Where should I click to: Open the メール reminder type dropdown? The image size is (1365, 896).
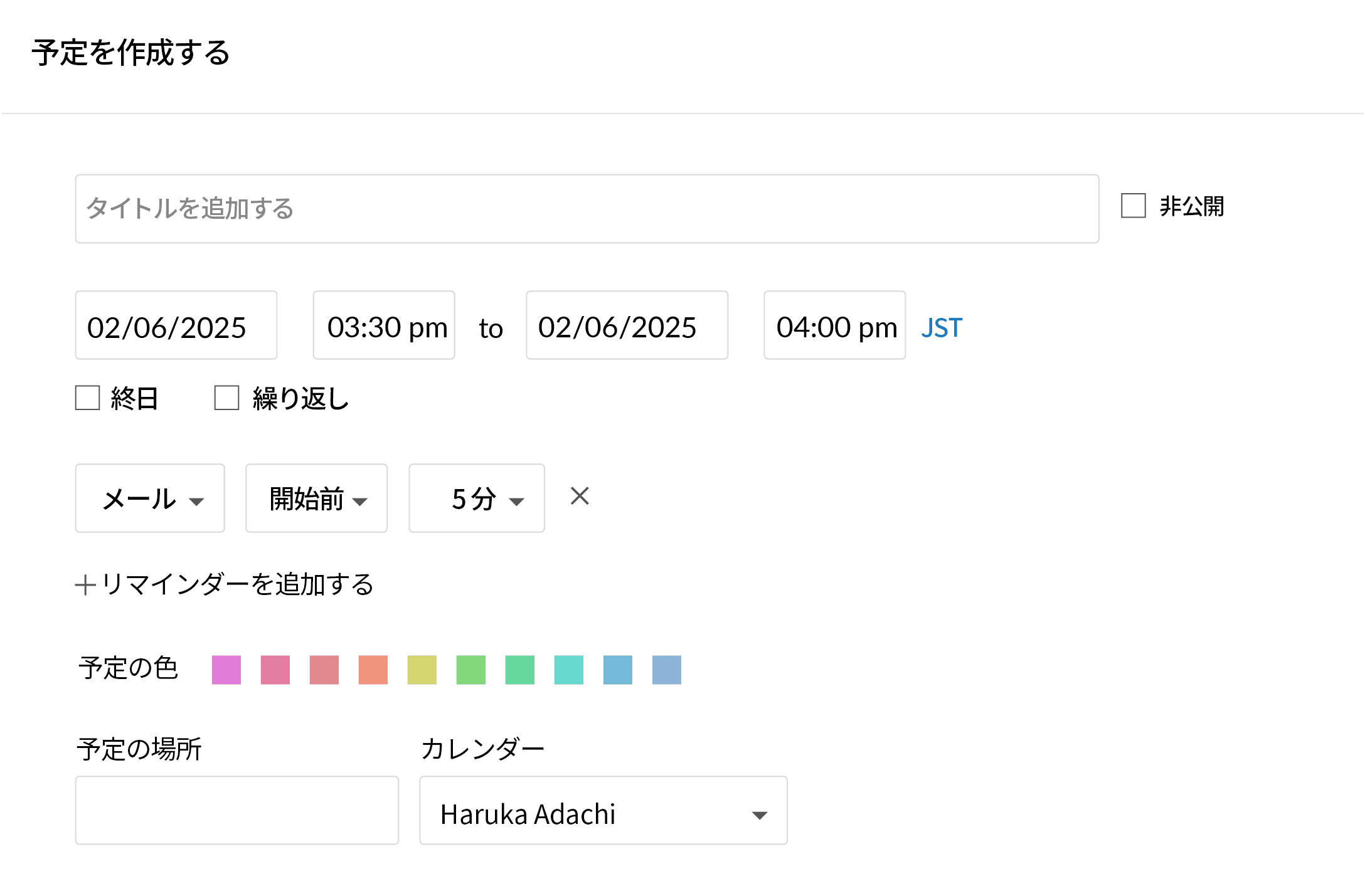click(x=150, y=498)
